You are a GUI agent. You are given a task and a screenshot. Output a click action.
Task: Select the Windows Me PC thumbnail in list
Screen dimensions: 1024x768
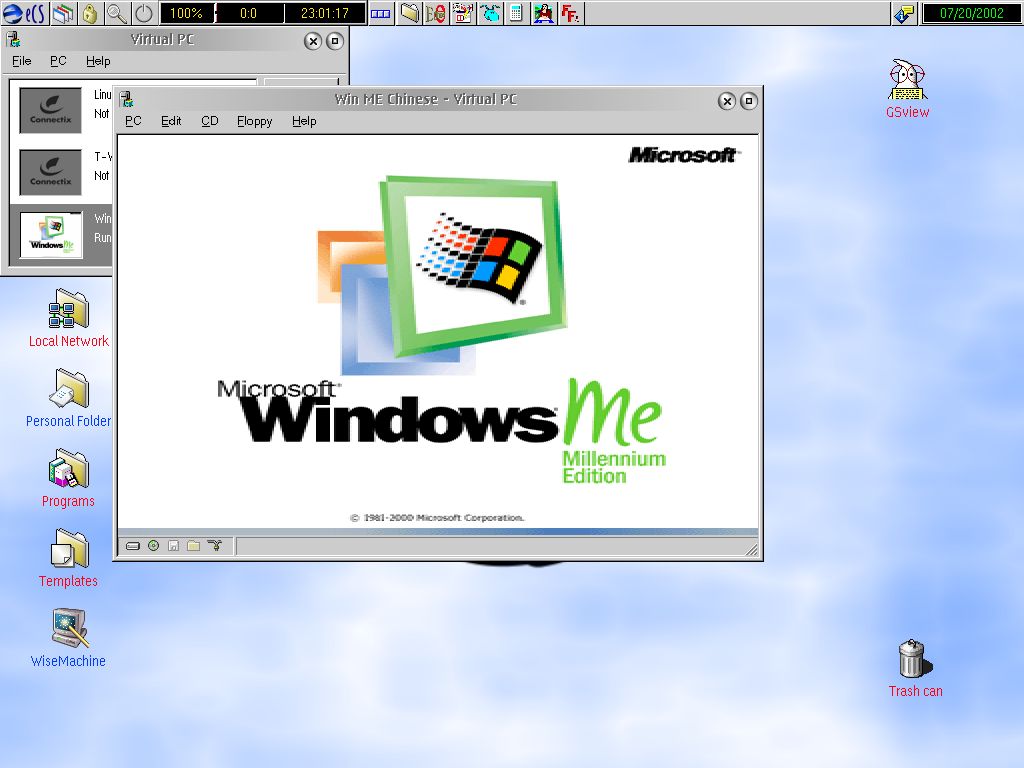(51, 234)
